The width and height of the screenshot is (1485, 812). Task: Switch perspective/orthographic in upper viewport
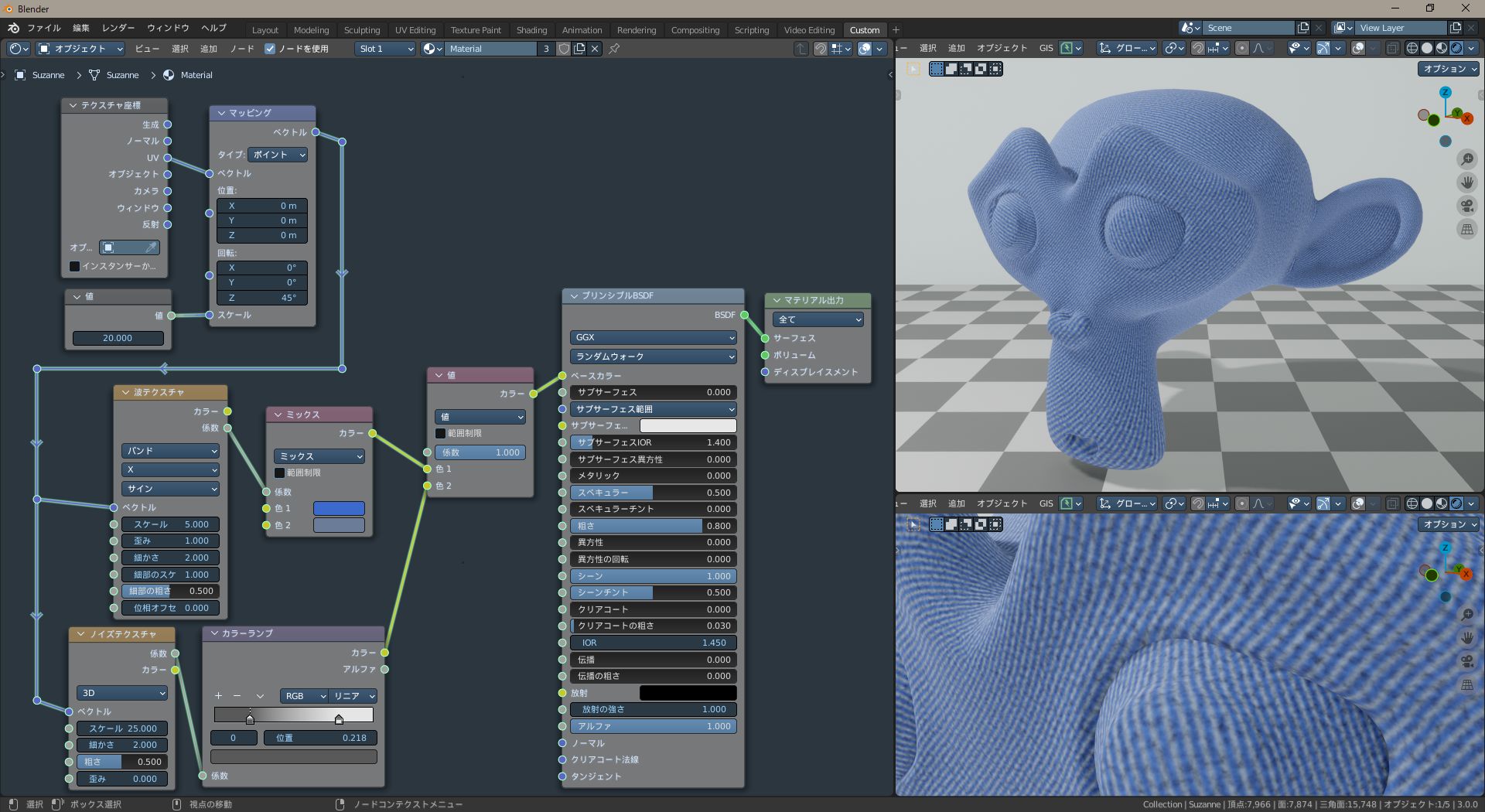(x=1466, y=229)
